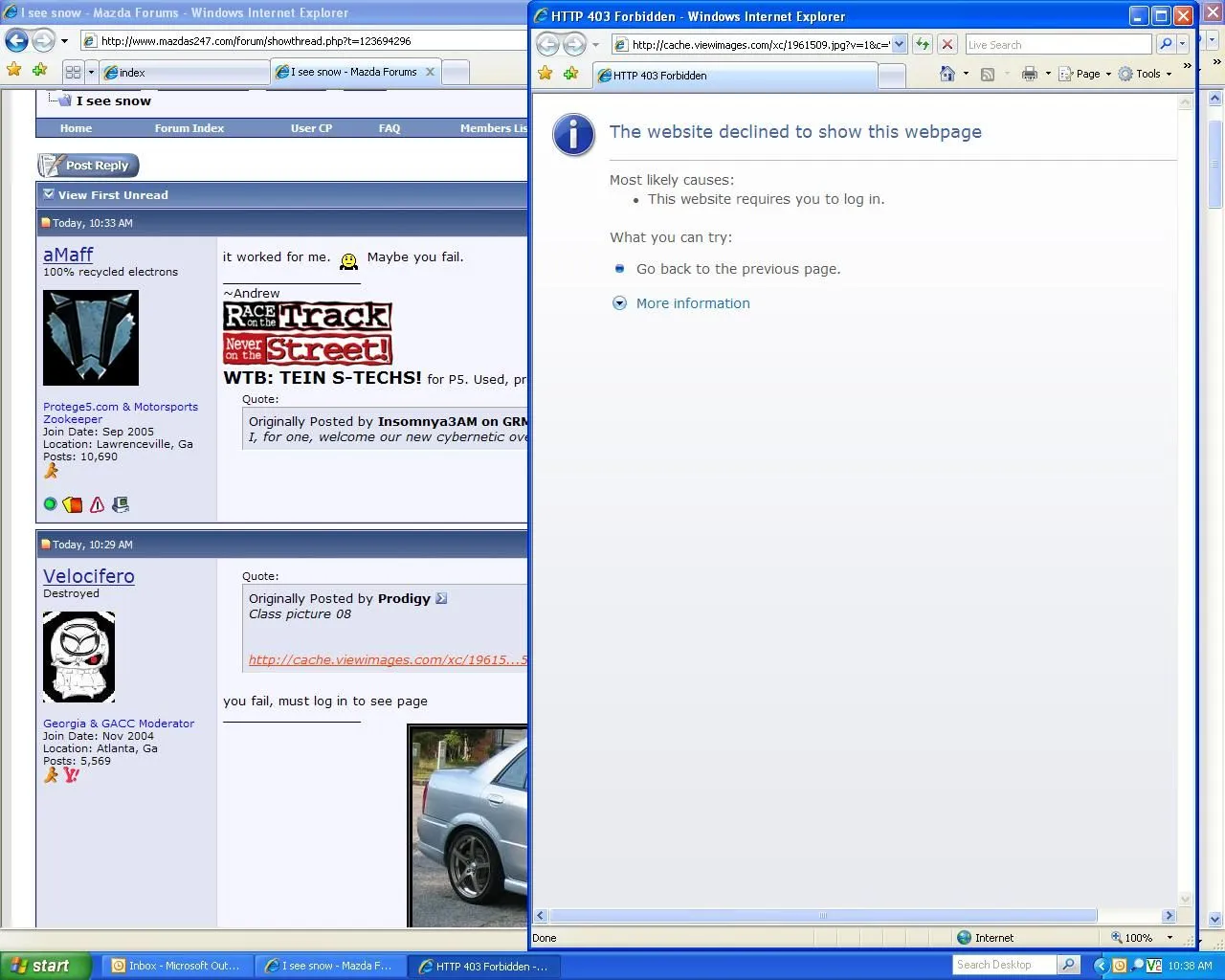Click the red Stop icon beside the address bar

click(x=947, y=44)
